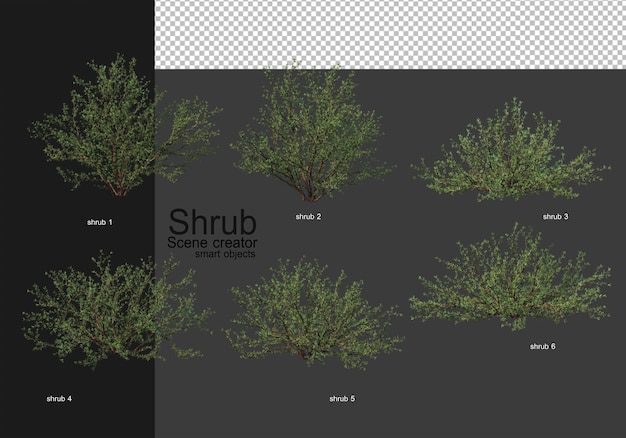Click the 'shrub 1' label
This screenshot has height=438, width=626.
pyautogui.click(x=100, y=222)
